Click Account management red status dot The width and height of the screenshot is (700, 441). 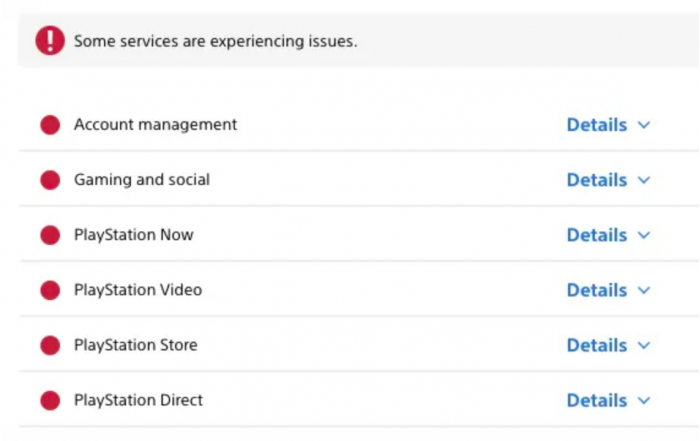[x=50, y=125]
